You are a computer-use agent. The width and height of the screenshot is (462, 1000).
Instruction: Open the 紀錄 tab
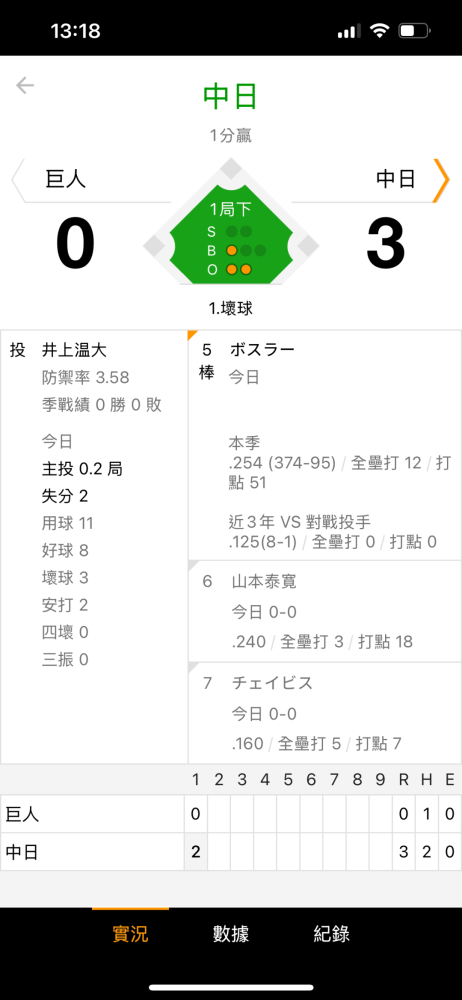[x=332, y=934]
